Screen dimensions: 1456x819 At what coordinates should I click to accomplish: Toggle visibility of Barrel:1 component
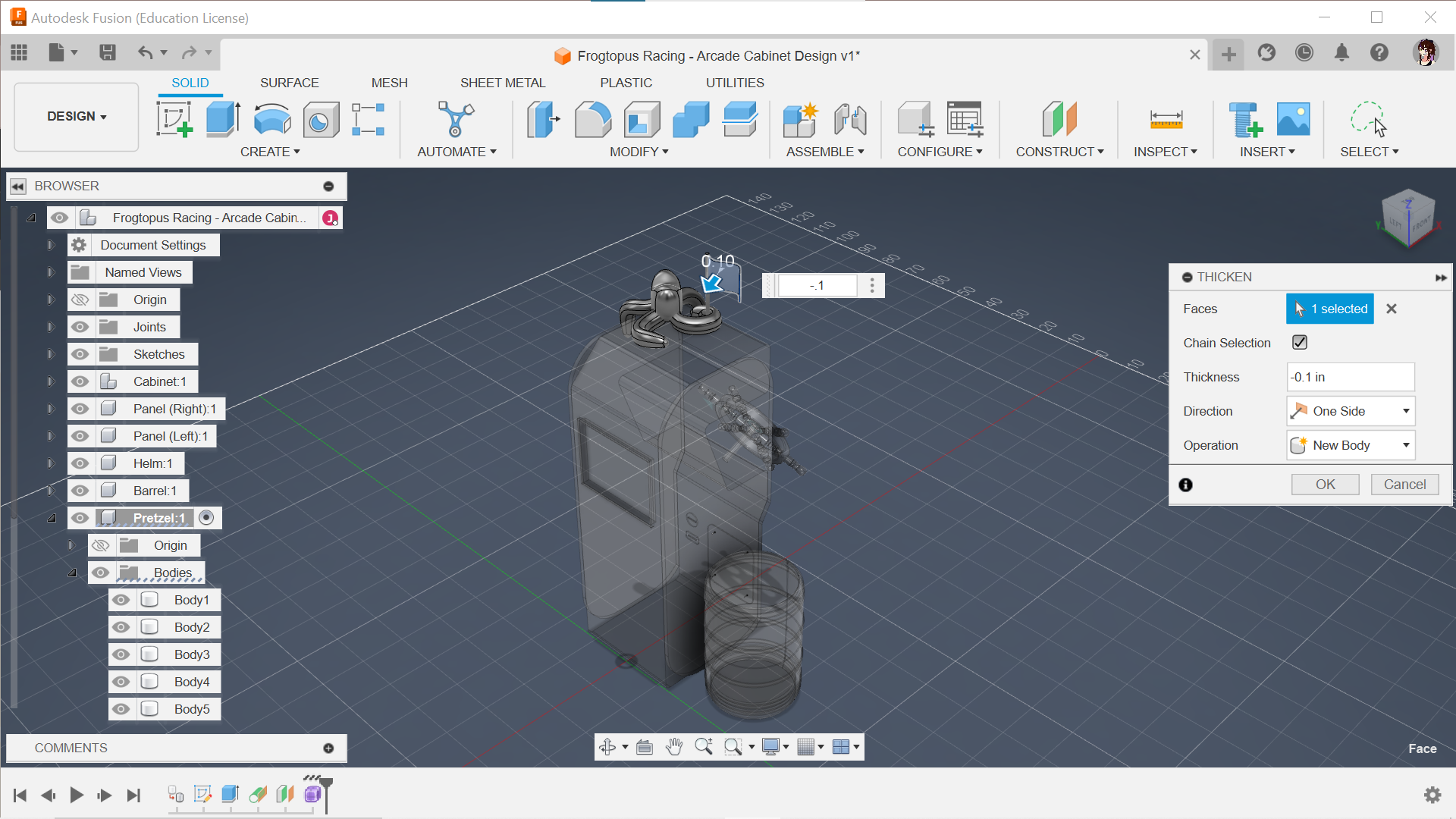pyautogui.click(x=79, y=490)
